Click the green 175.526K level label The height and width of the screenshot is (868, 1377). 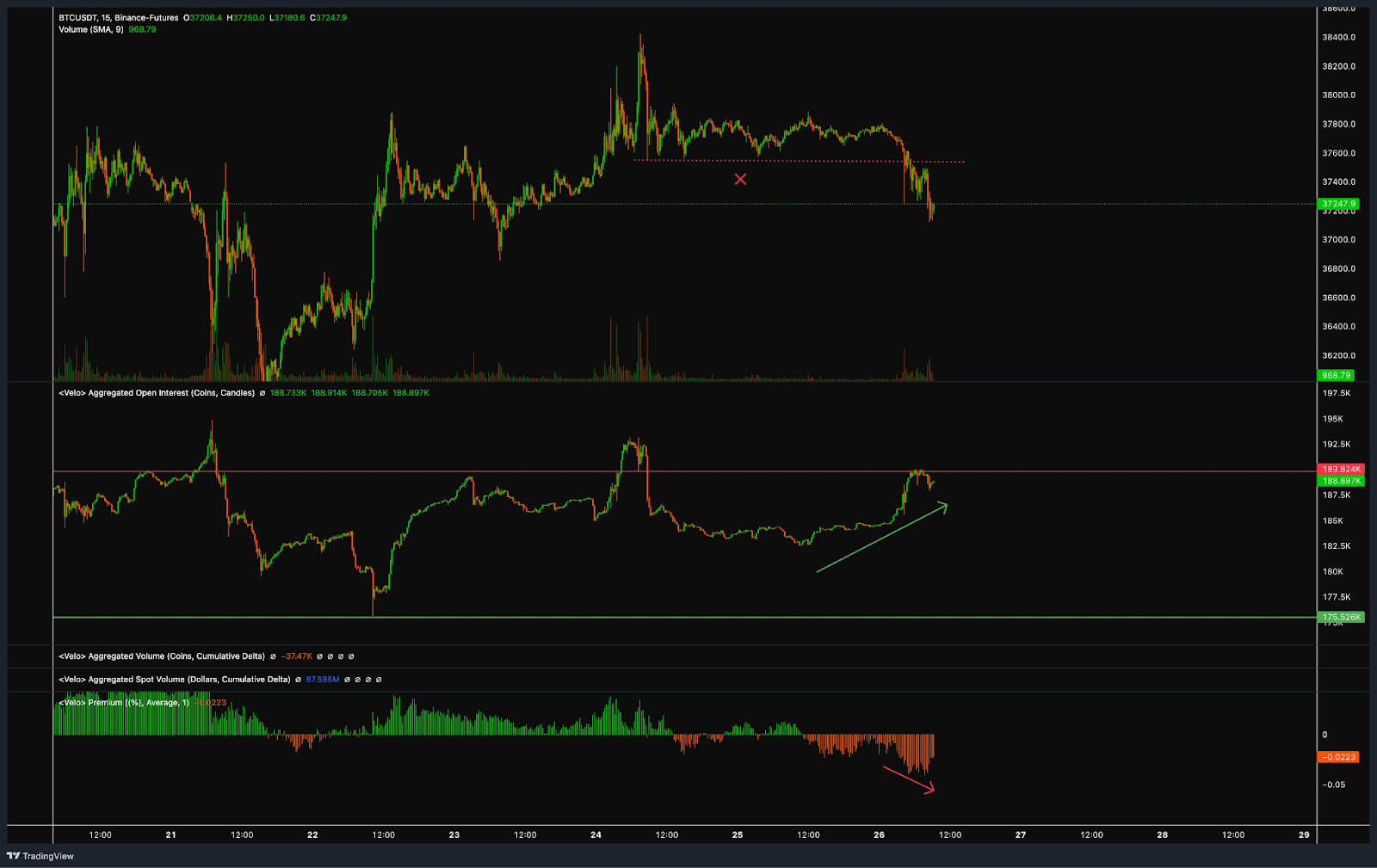pos(1341,617)
